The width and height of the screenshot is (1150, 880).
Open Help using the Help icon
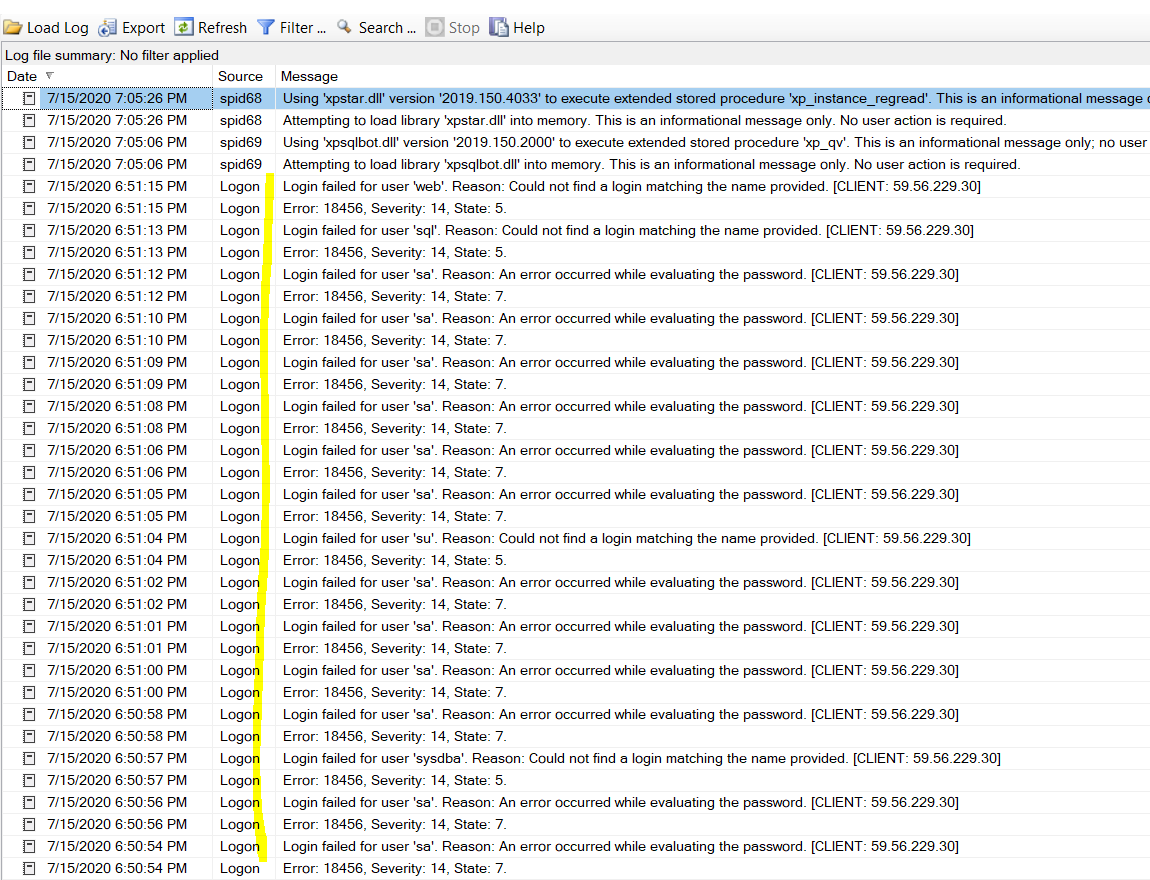[x=497, y=27]
